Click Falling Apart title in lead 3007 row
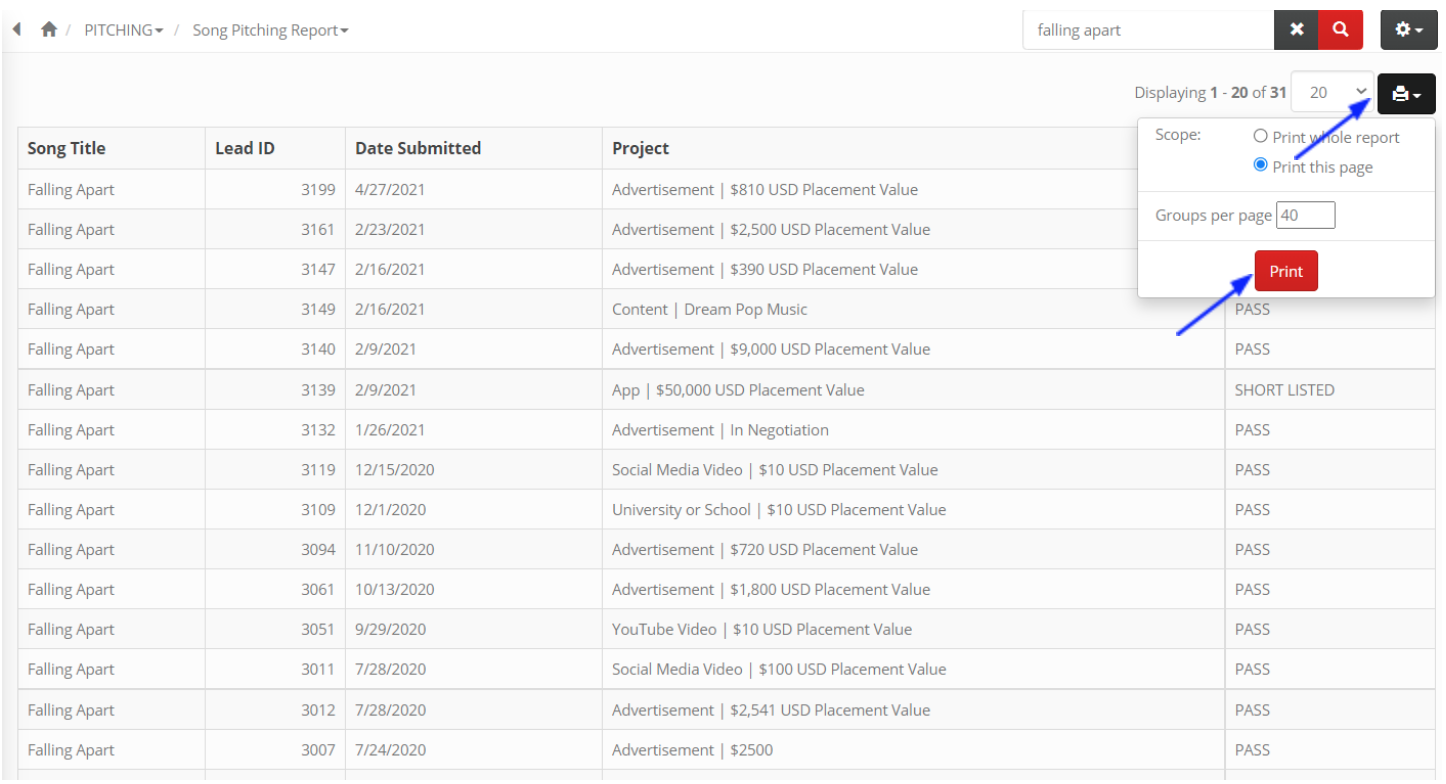 pos(71,750)
